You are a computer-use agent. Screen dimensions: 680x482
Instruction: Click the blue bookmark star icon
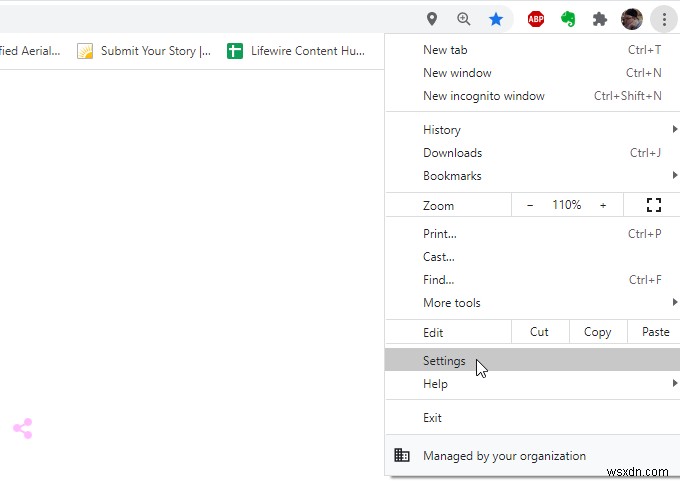496,19
